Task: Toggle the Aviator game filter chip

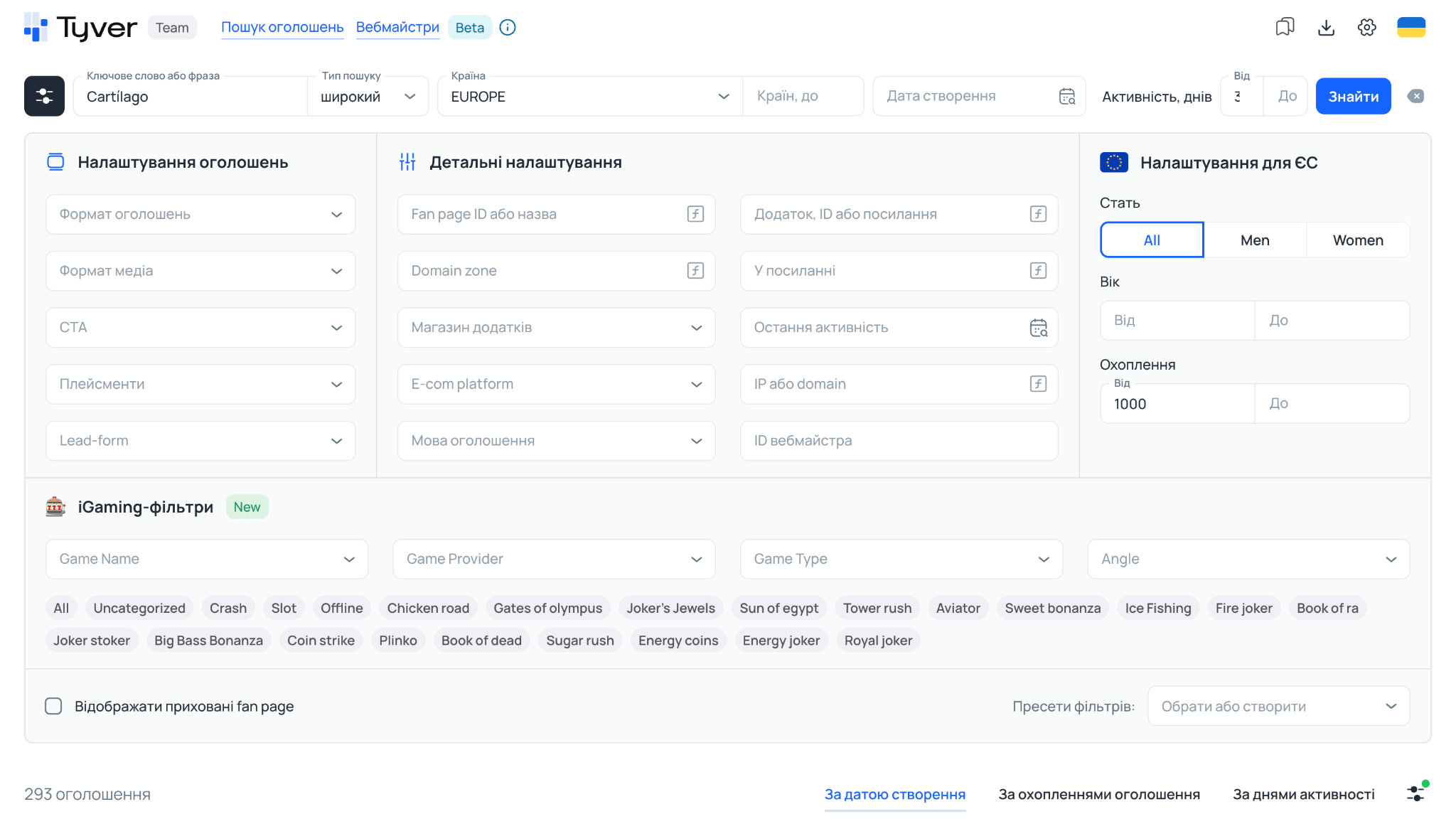Action: click(x=958, y=608)
